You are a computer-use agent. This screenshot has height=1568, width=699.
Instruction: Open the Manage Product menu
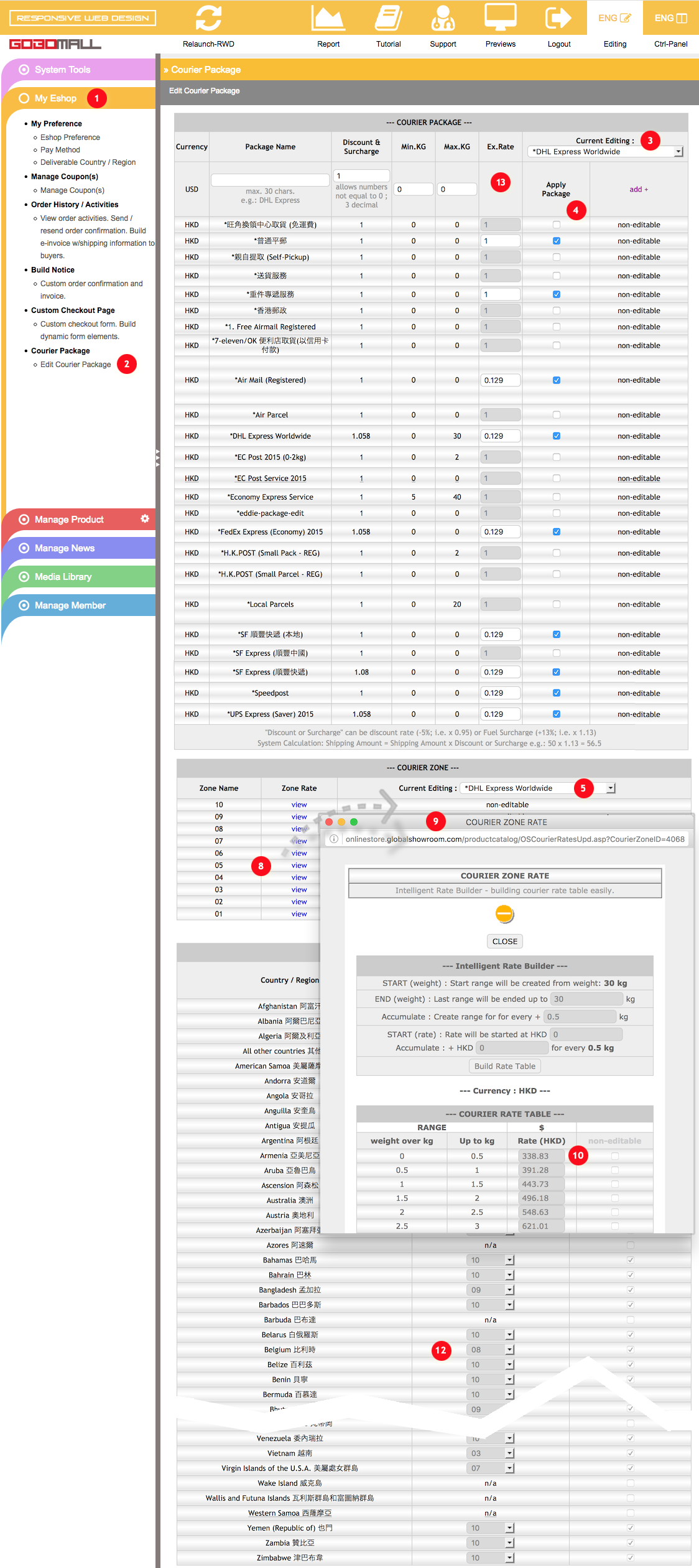click(78, 520)
